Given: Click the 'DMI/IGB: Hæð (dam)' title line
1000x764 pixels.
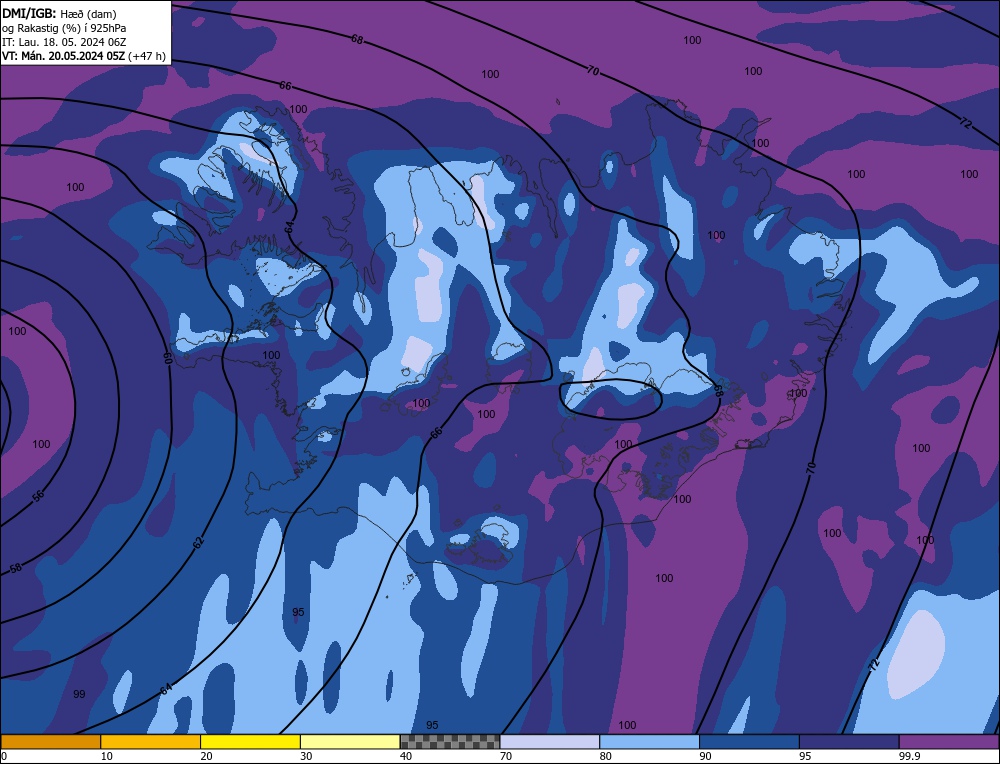Looking at the screenshot, I should (x=59, y=13).
